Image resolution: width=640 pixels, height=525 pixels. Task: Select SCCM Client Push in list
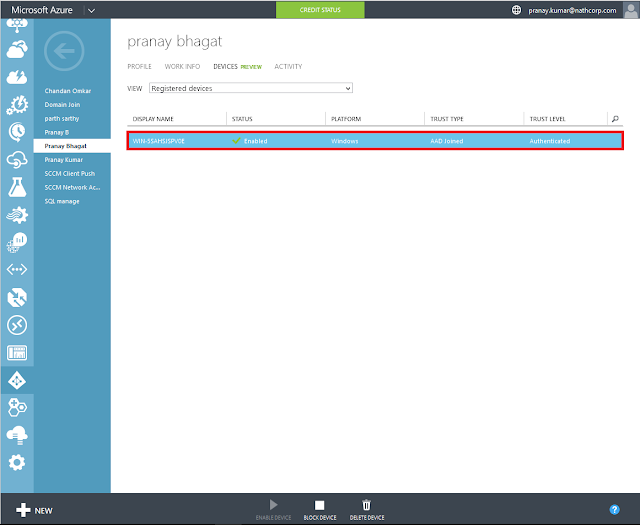click(x=70, y=174)
